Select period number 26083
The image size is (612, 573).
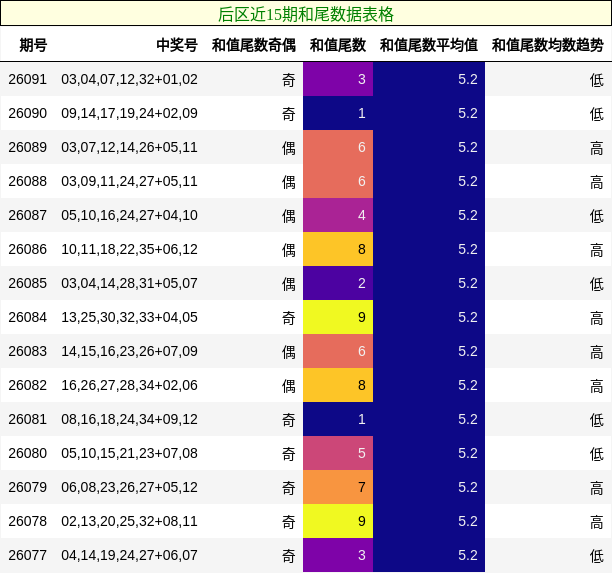point(27,351)
